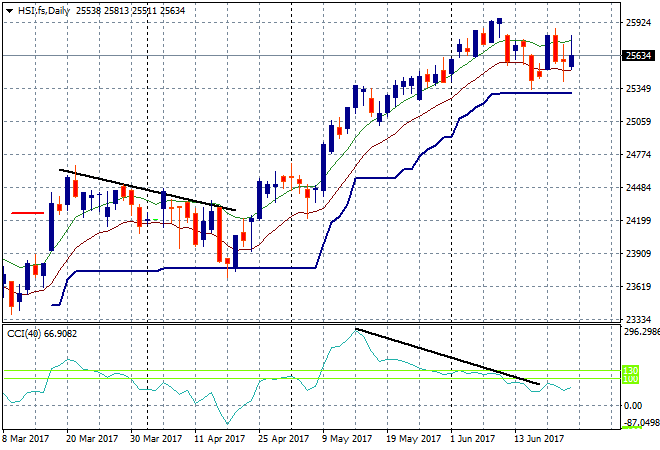This screenshot has width=660, height=450.
Task: Click the 24484 price axis label
Action: tap(638, 187)
